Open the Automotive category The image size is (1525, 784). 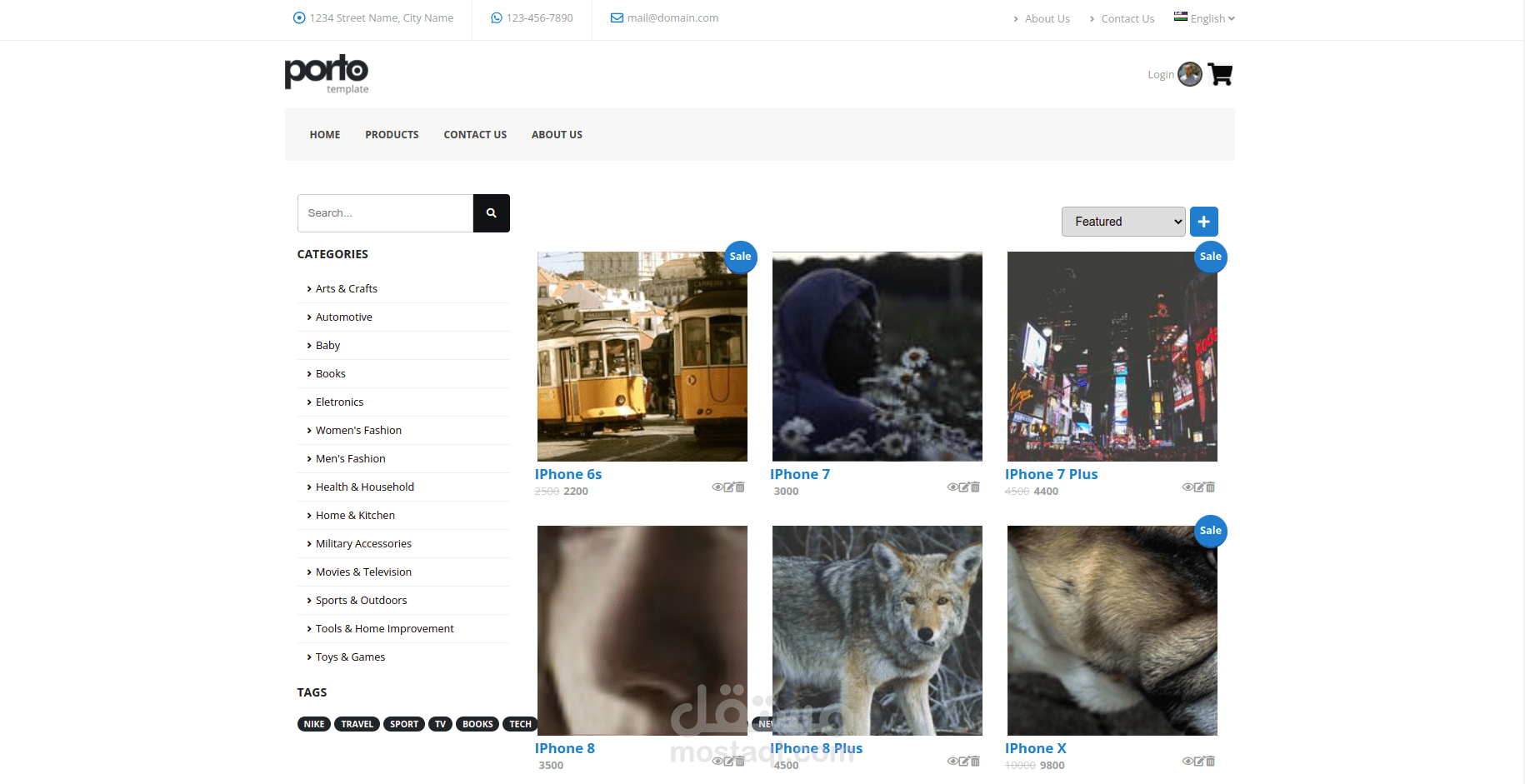point(344,317)
